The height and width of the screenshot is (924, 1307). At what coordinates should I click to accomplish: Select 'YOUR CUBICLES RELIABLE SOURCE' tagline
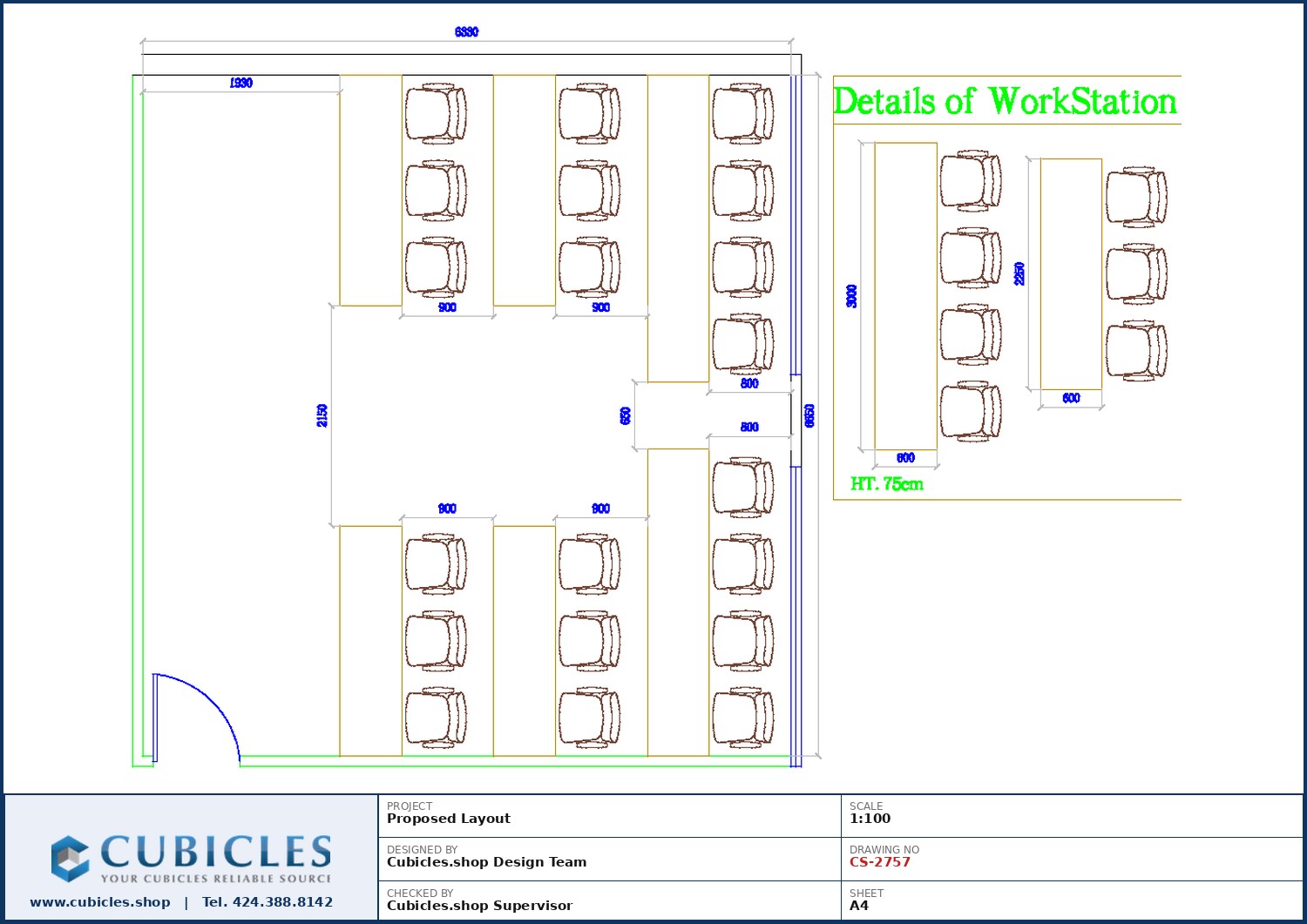(x=216, y=879)
